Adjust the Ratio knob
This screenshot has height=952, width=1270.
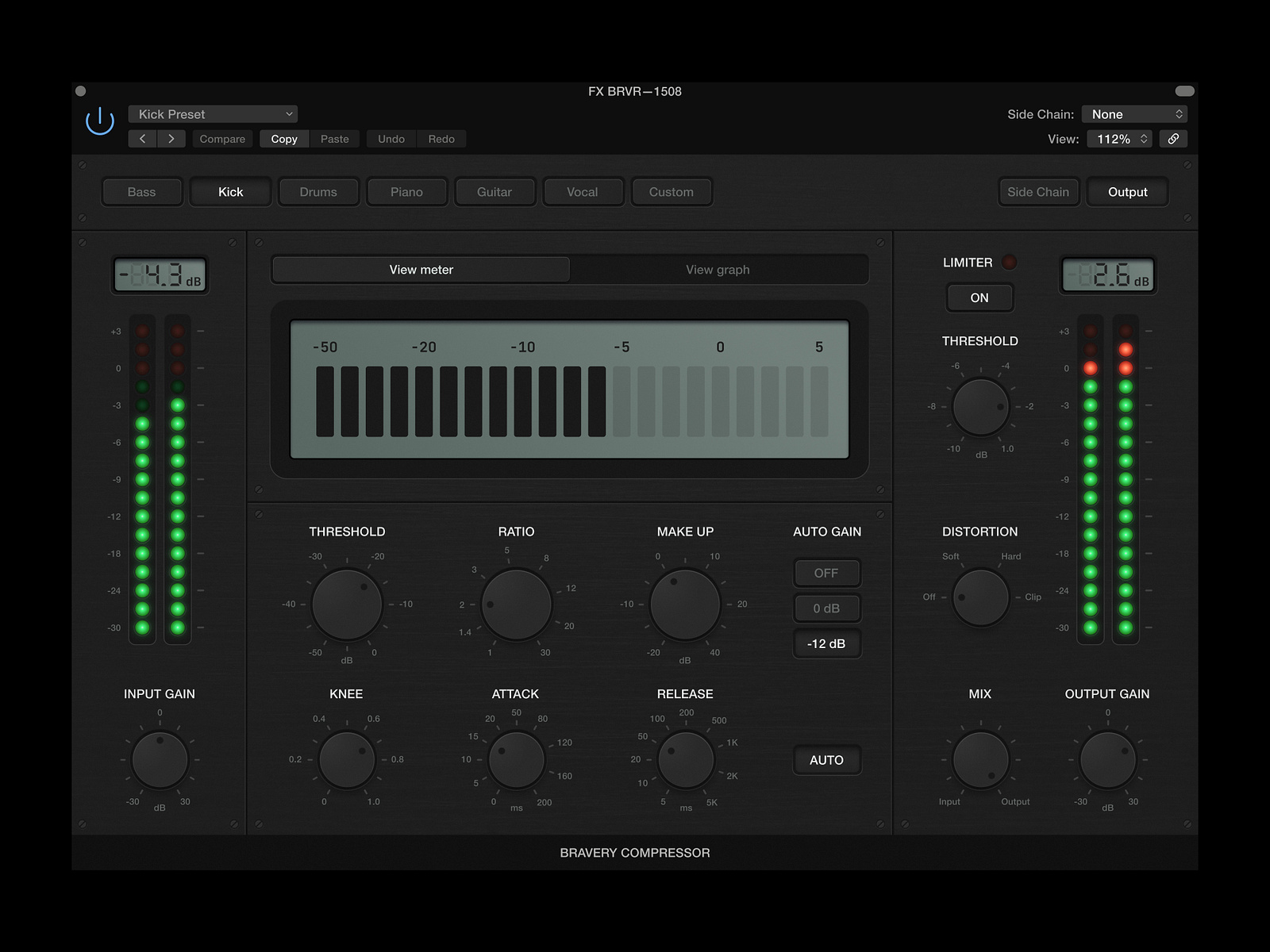(516, 605)
